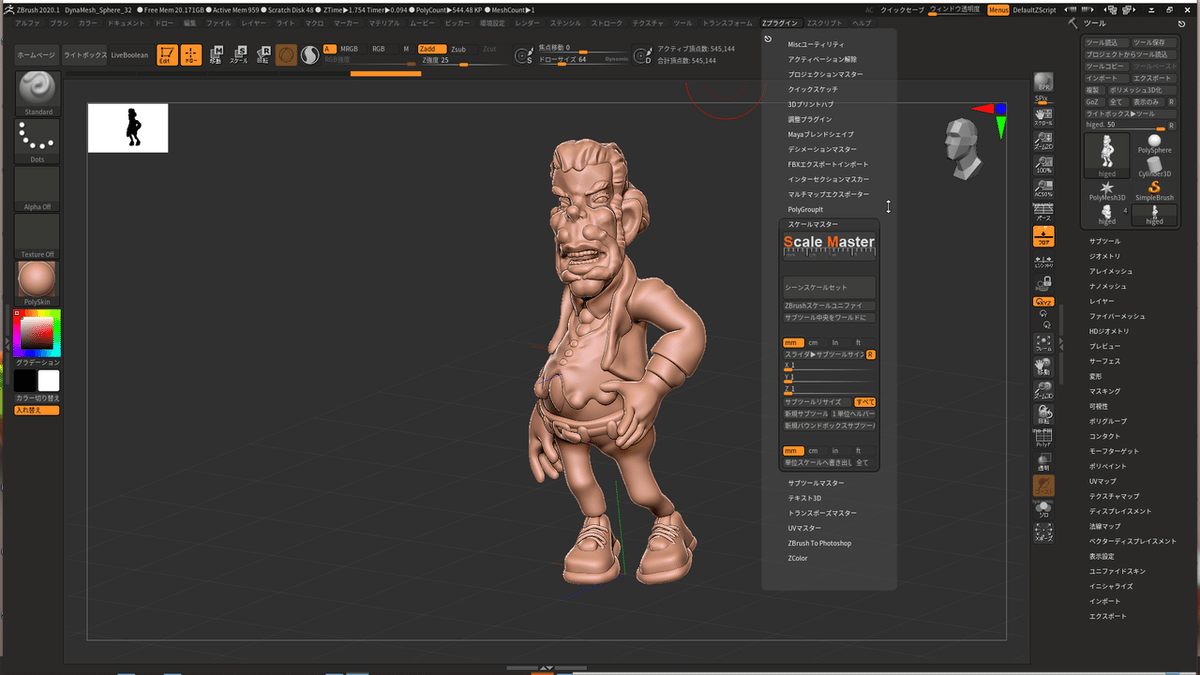The height and width of the screenshot is (675, 1200).
Task: Toggle the Floor (フロア) grid icon
Action: [x=1043, y=237]
